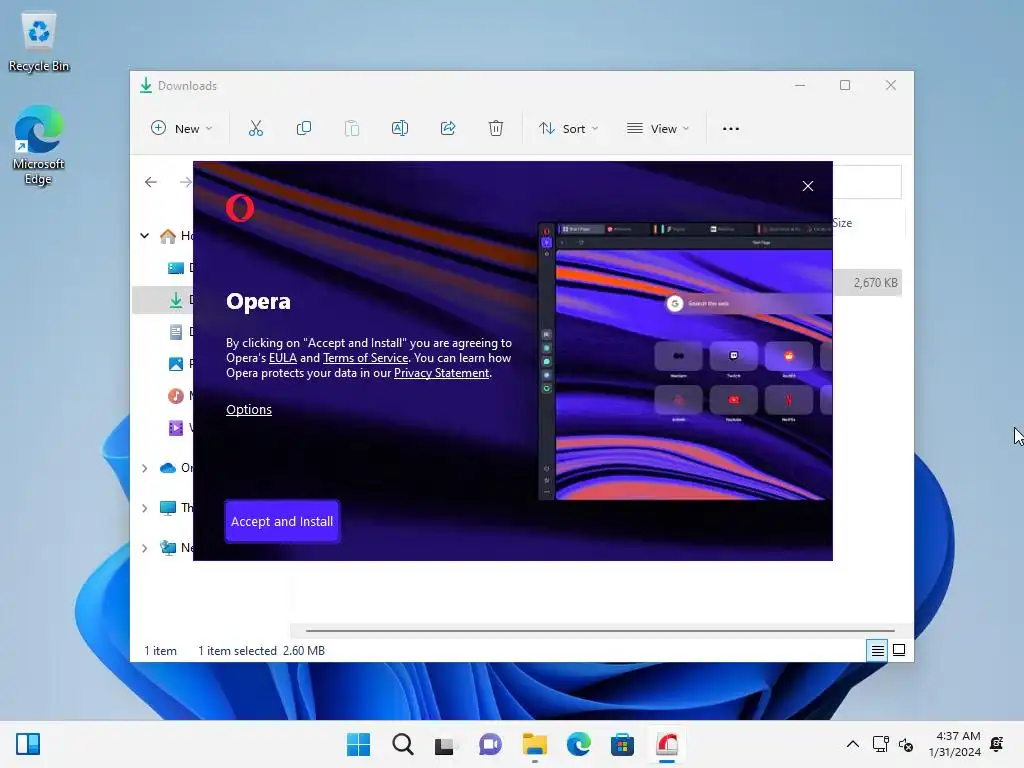Click the Paste icon in Downloads toolbar
Viewport: 1024px width, 768px height.
(x=352, y=129)
